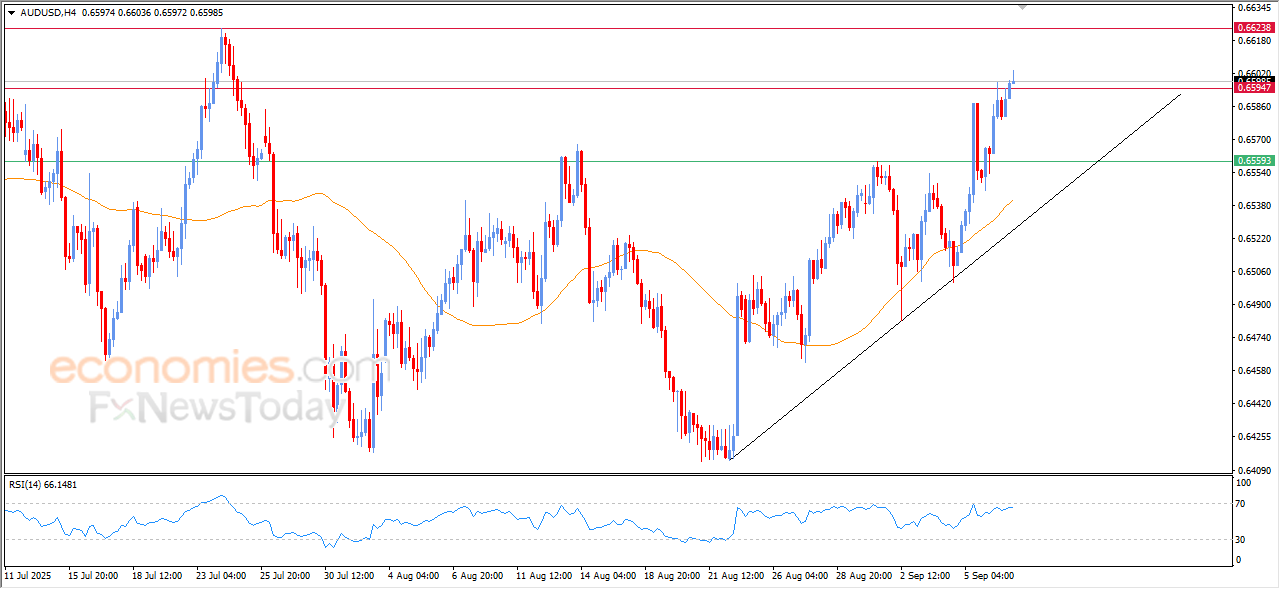
Task: Click the 0.65220 price axis label
Action: click(1255, 238)
